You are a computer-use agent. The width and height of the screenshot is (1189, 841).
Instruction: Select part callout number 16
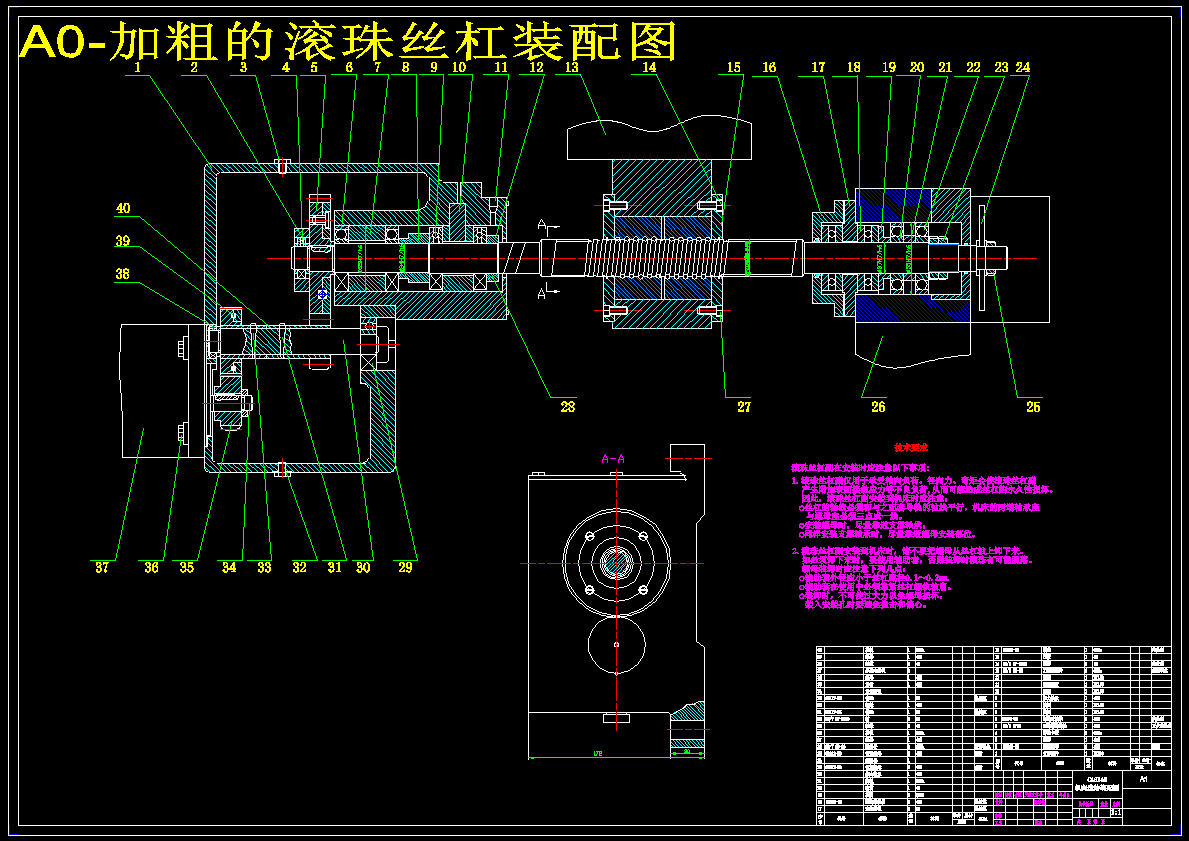pyautogui.click(x=769, y=67)
